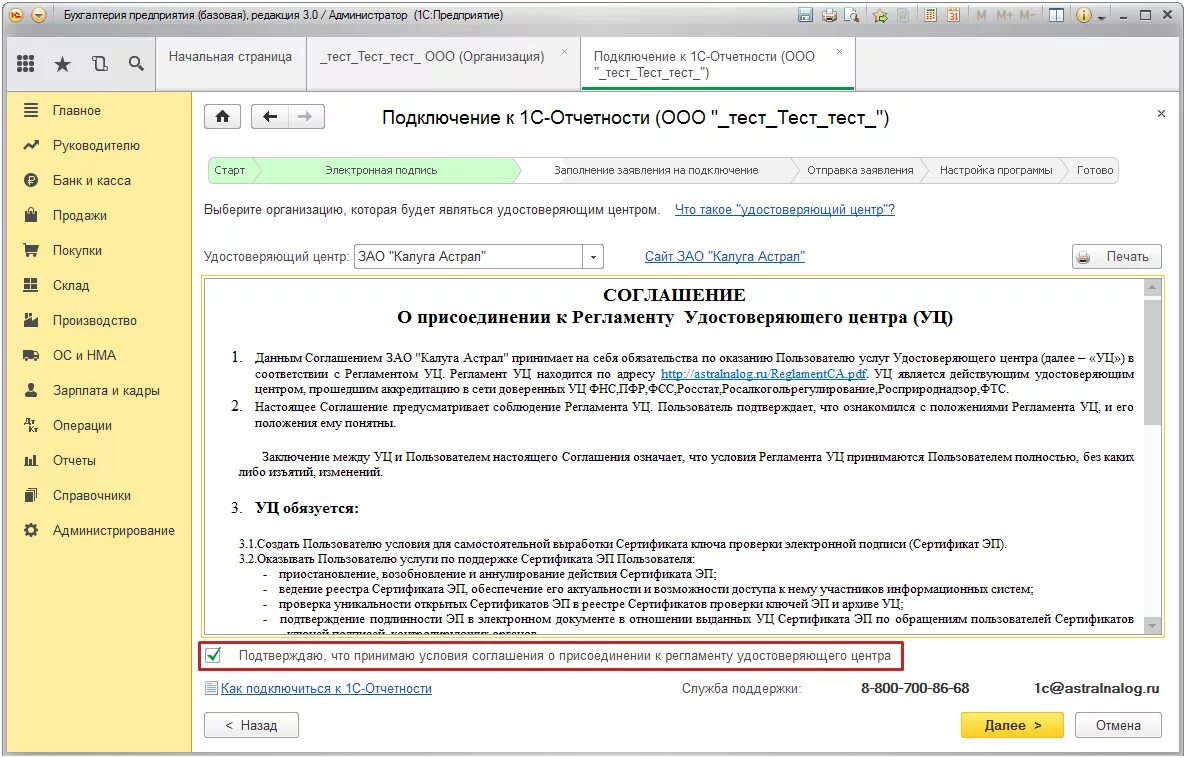The width and height of the screenshot is (1186, 758).
Task: Navigate forward with the right arrow button
Action: [306, 116]
